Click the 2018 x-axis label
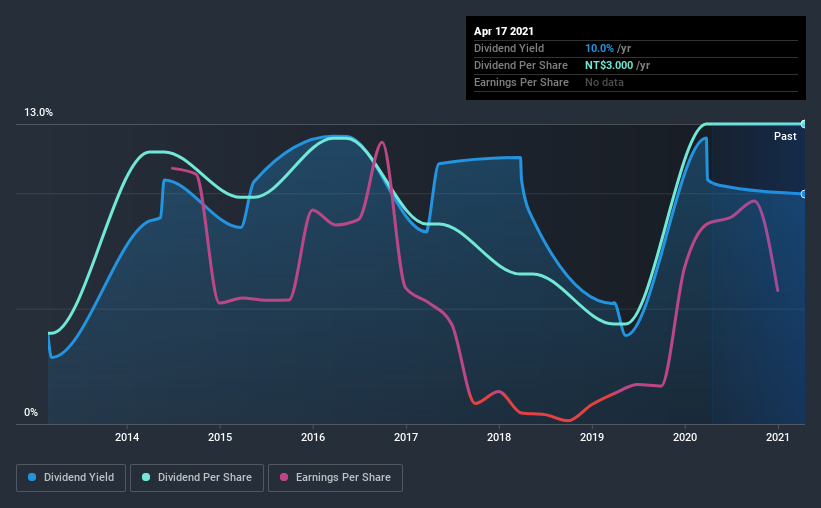This screenshot has width=821, height=508. [x=499, y=437]
